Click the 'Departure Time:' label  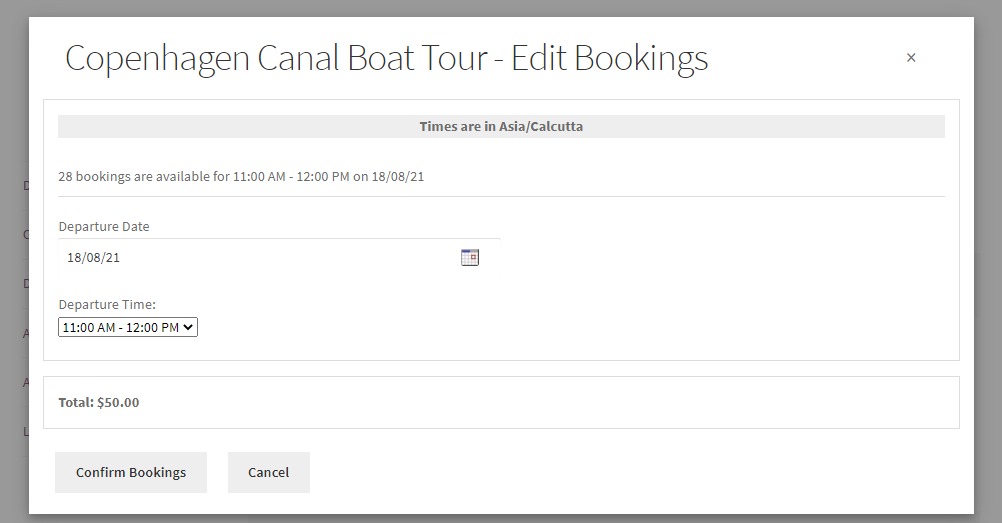107,304
